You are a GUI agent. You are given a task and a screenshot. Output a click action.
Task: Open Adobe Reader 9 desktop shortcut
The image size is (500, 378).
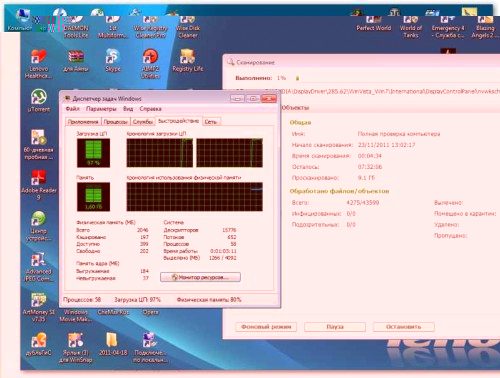(x=39, y=185)
